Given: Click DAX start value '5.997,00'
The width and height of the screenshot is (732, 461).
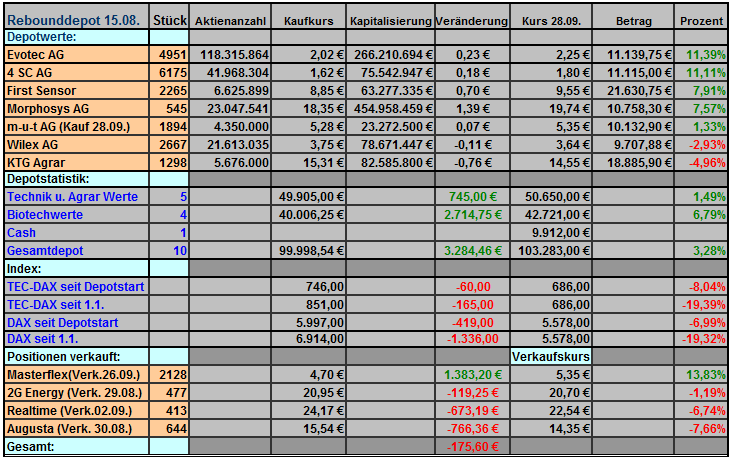Looking at the screenshot, I should [320, 323].
